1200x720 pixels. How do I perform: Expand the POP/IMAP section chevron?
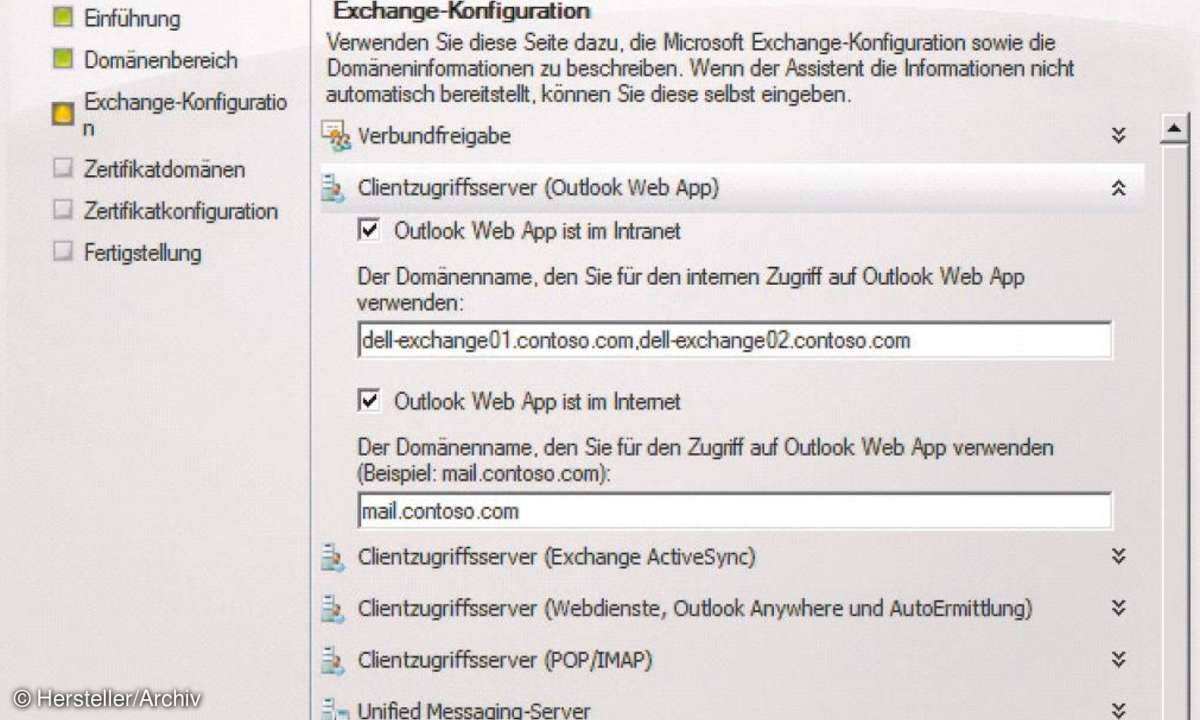(x=1119, y=660)
